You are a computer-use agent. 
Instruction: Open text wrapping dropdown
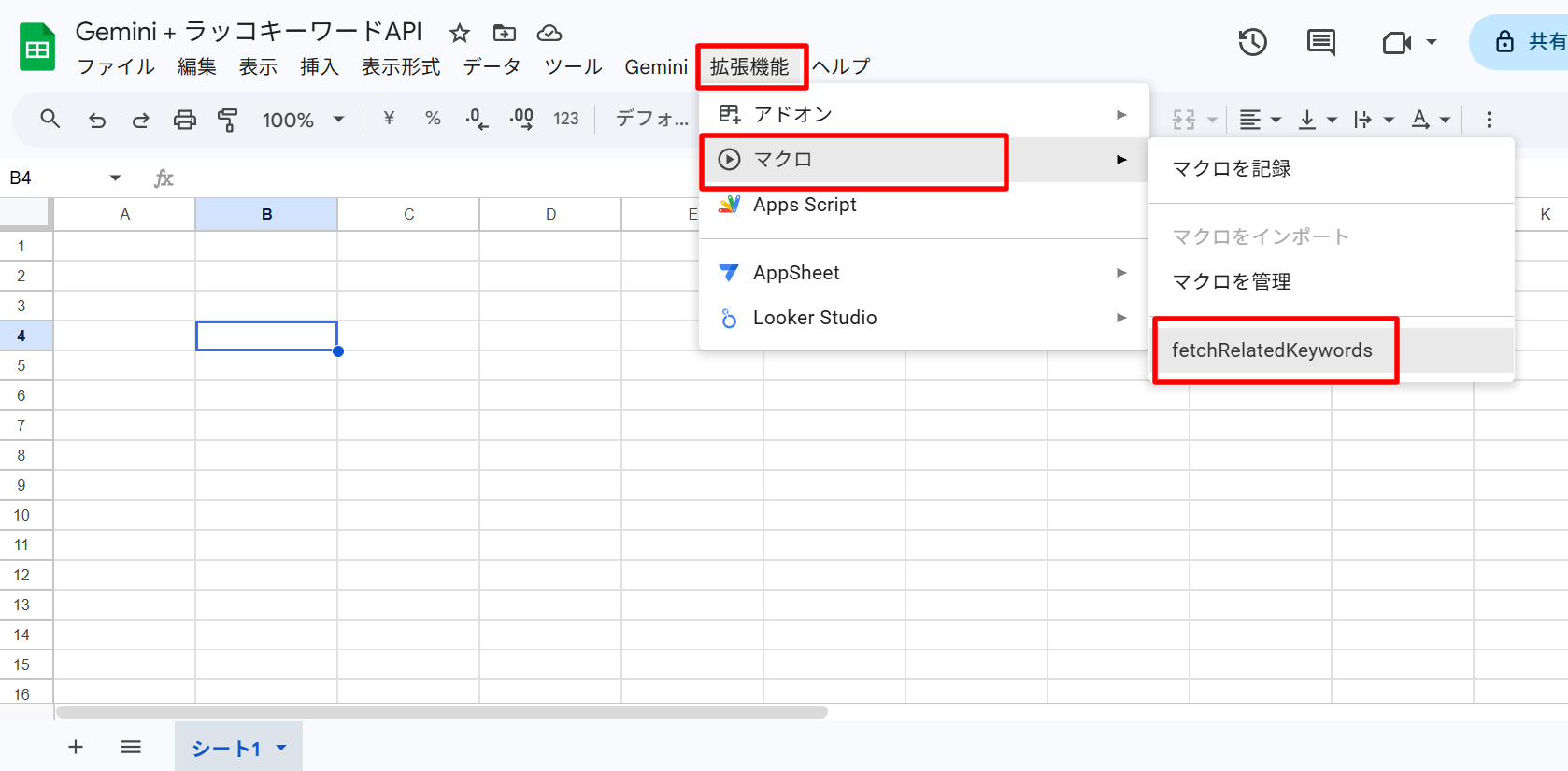click(x=1374, y=120)
